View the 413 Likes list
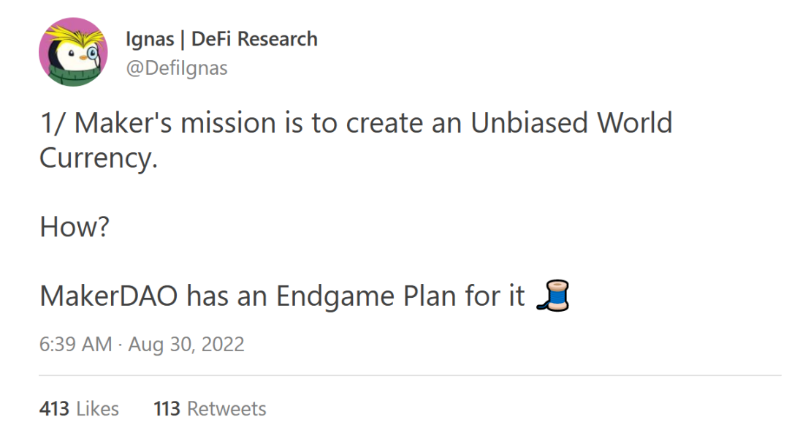790x443 pixels. click(x=79, y=409)
